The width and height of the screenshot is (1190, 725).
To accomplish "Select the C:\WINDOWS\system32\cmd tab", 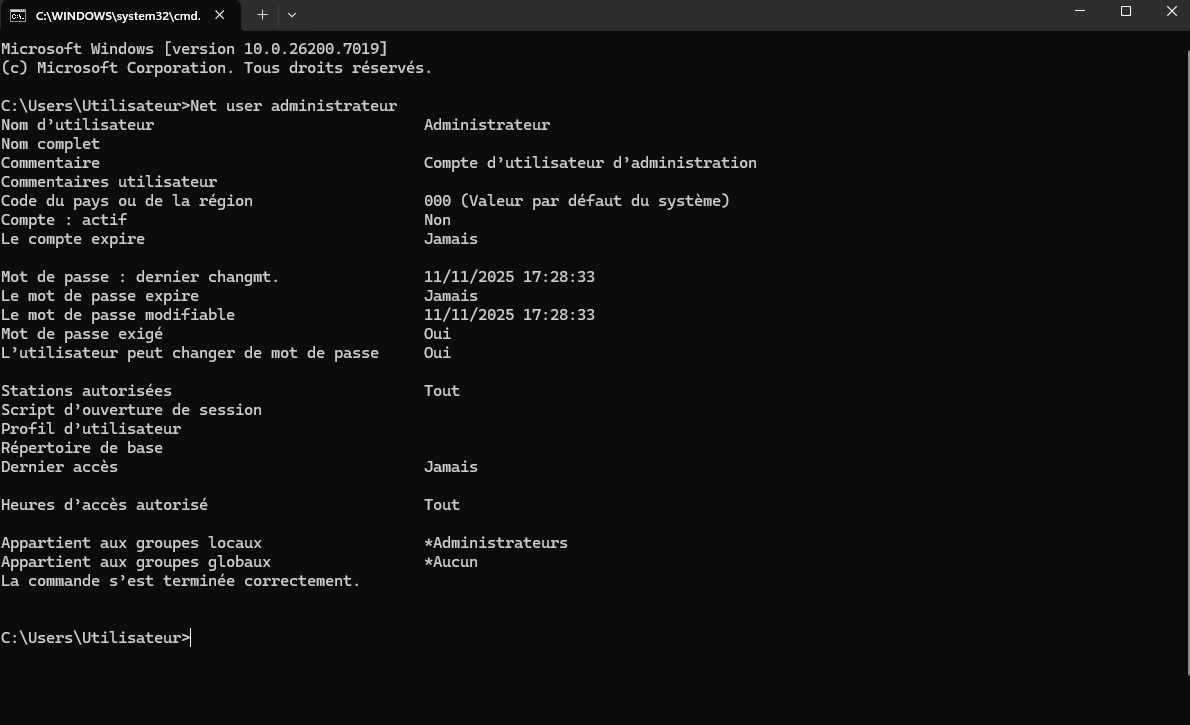I will 120,15.
